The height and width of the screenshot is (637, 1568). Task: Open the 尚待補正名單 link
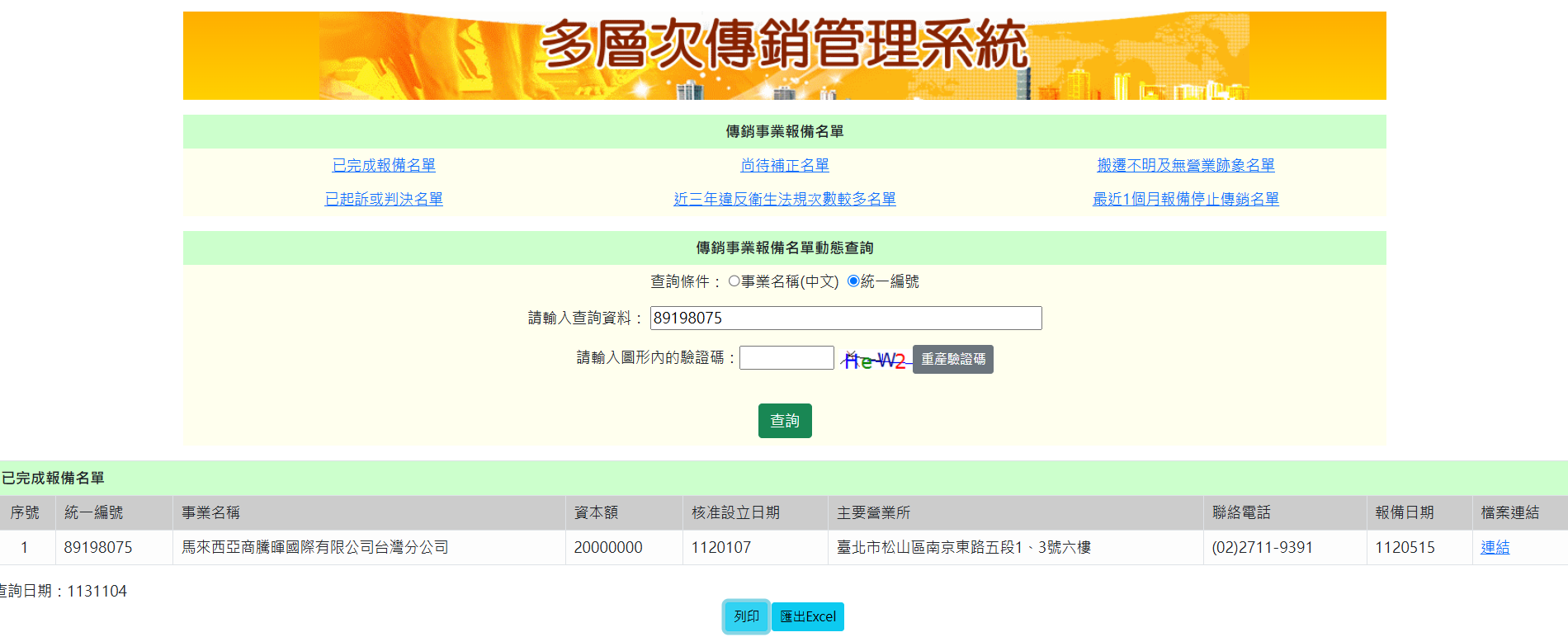click(x=785, y=165)
